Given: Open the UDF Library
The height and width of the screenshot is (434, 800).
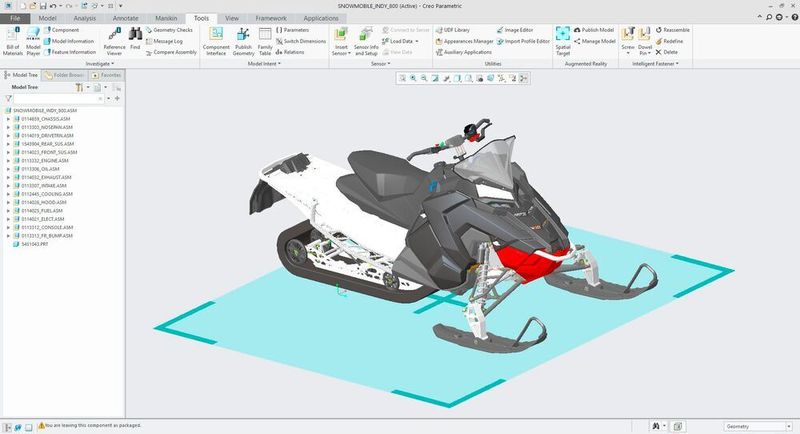Looking at the screenshot, I should (453, 30).
